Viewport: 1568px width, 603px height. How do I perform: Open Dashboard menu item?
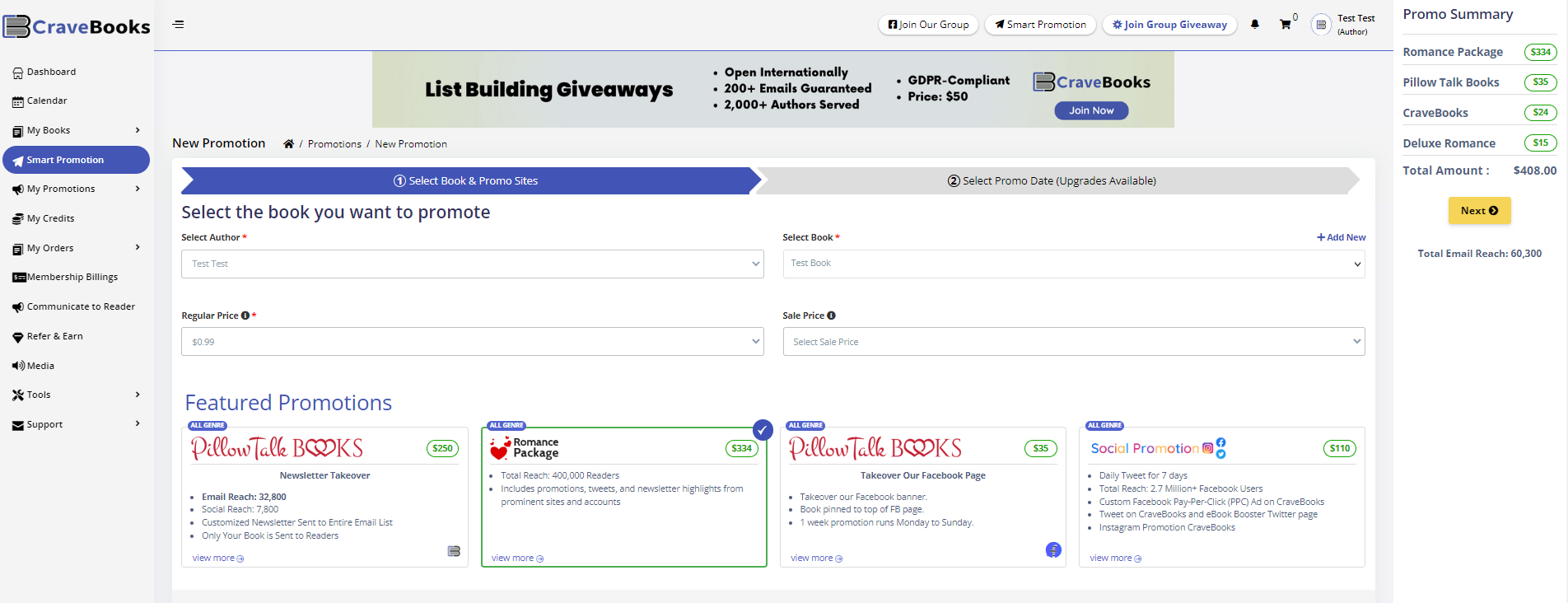coord(51,72)
